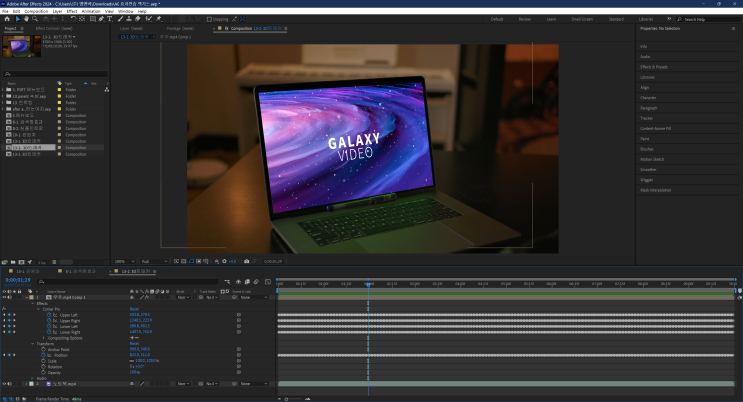This screenshot has height=402, width=743.
Task: Click Reset for Corner Pin effect
Action: tap(134, 309)
